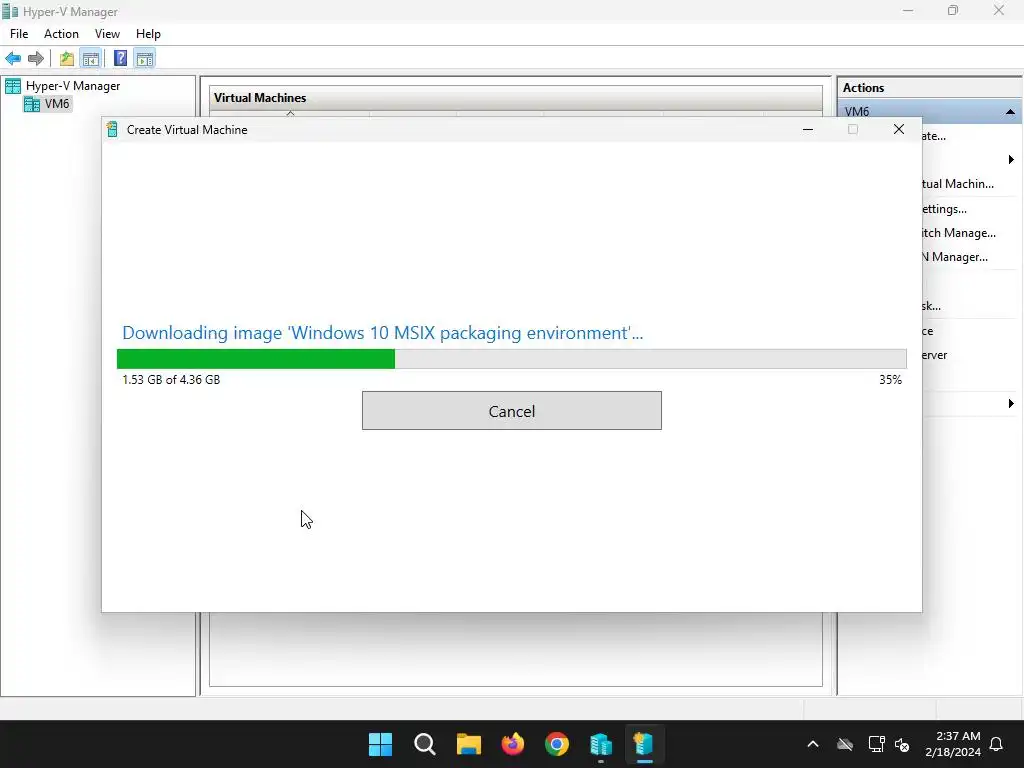The width and height of the screenshot is (1024, 768).
Task: Switch to Hyper-V Manager taskbar icon
Action: click(x=601, y=744)
